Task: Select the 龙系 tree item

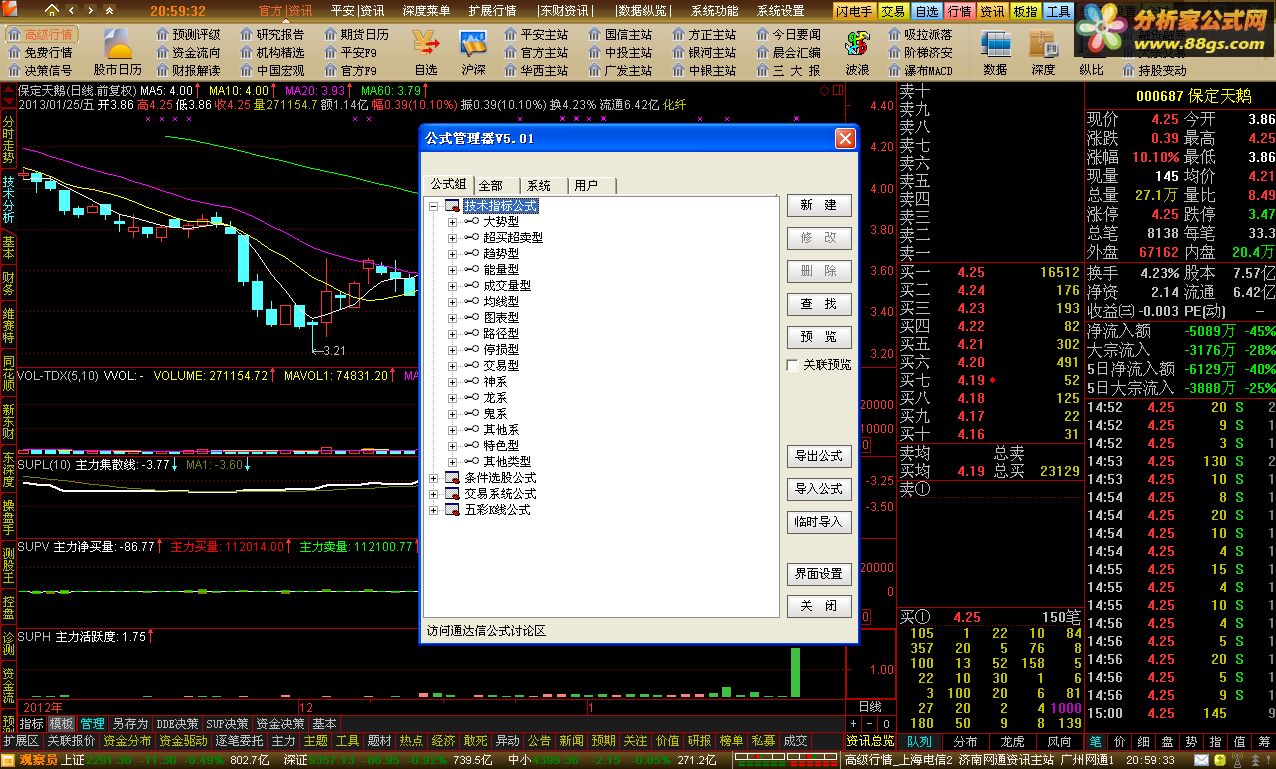Action: [495, 398]
